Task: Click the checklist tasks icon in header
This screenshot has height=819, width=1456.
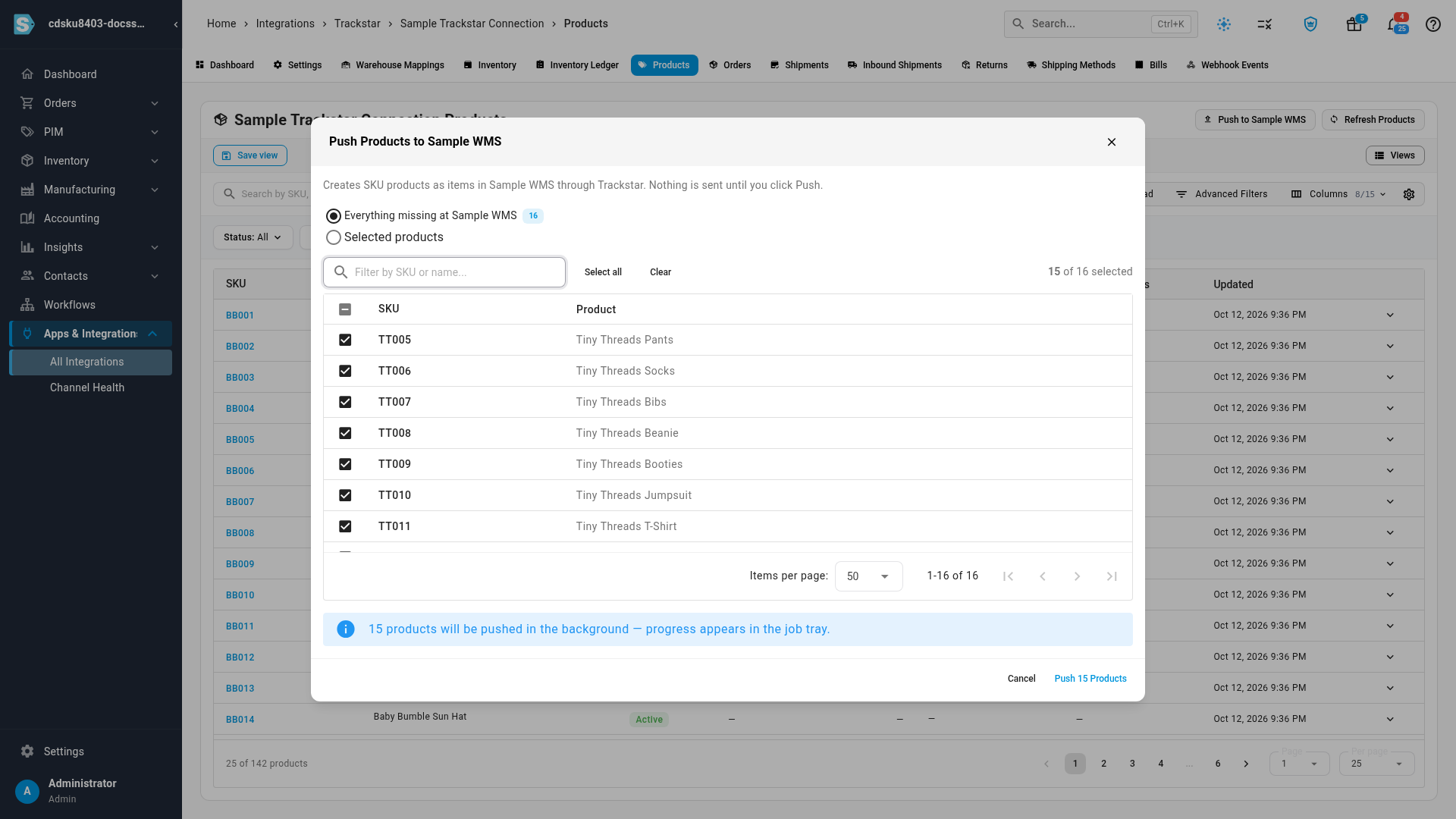Action: 1265,24
